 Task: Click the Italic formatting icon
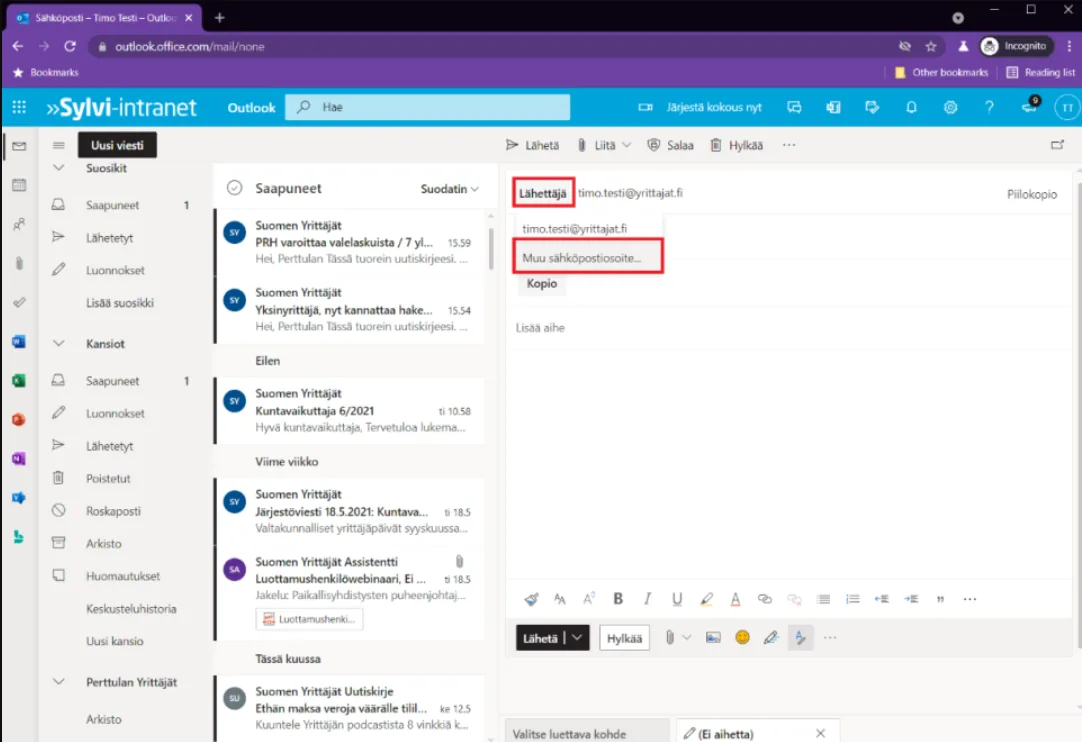pyautogui.click(x=648, y=599)
